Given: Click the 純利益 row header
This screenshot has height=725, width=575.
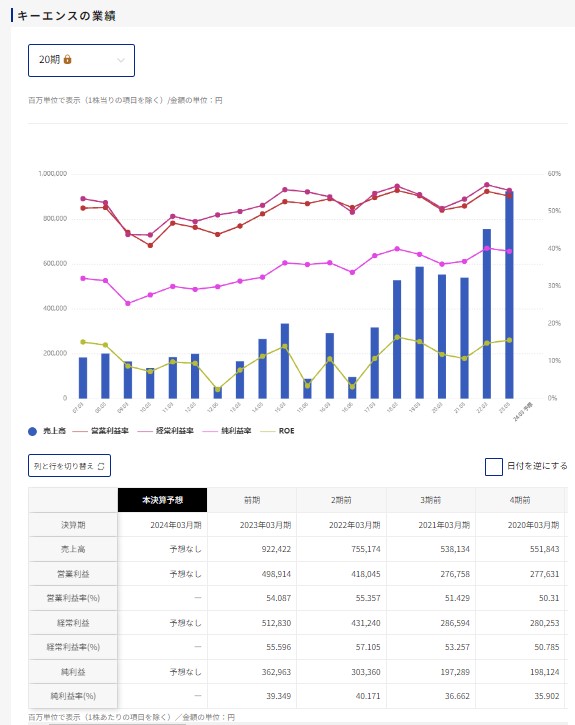Looking at the screenshot, I should coord(73,672).
